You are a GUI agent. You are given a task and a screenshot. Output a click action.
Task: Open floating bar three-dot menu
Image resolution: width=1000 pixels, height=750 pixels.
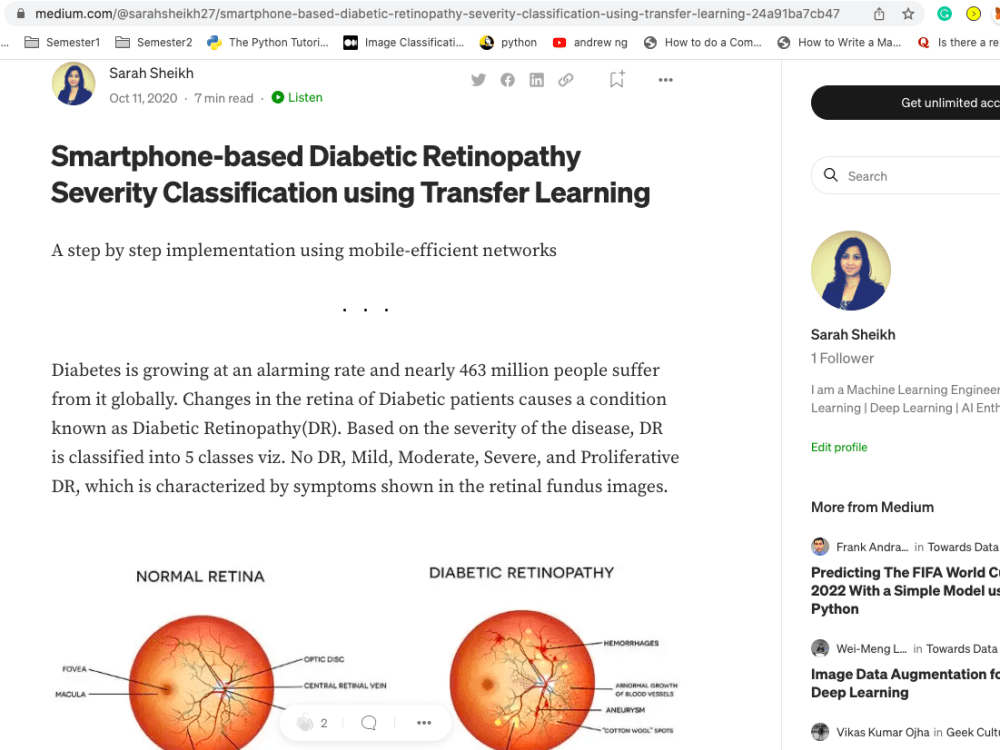(x=424, y=723)
